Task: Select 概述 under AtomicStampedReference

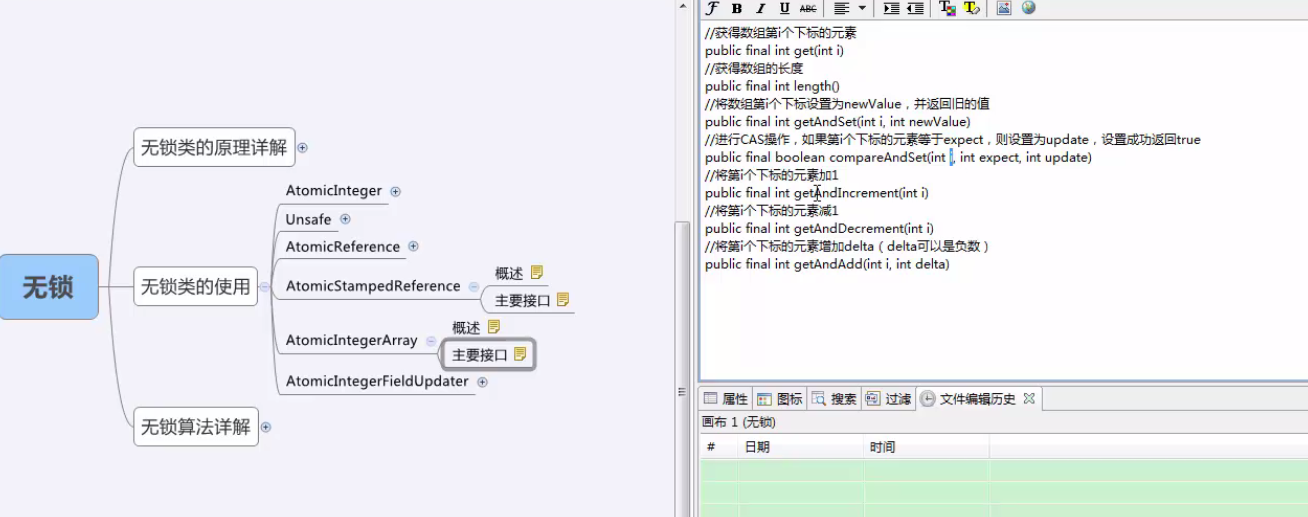Action: click(509, 273)
